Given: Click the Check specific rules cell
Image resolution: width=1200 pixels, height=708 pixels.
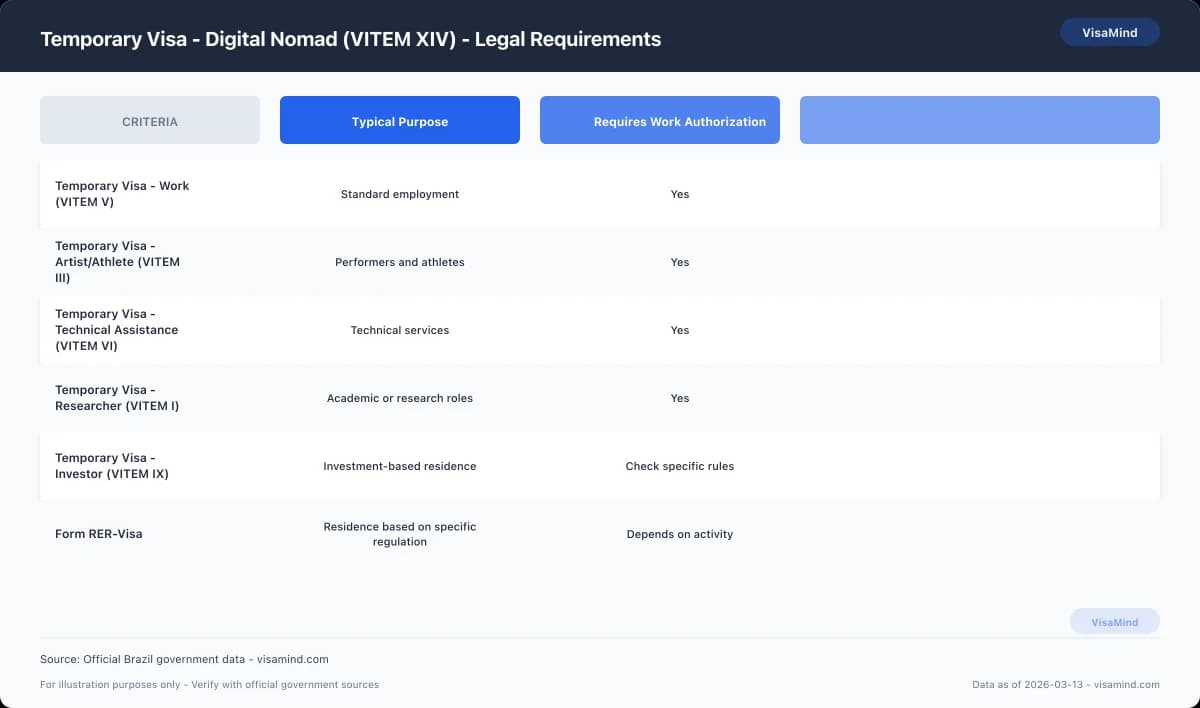Looking at the screenshot, I should [x=680, y=466].
